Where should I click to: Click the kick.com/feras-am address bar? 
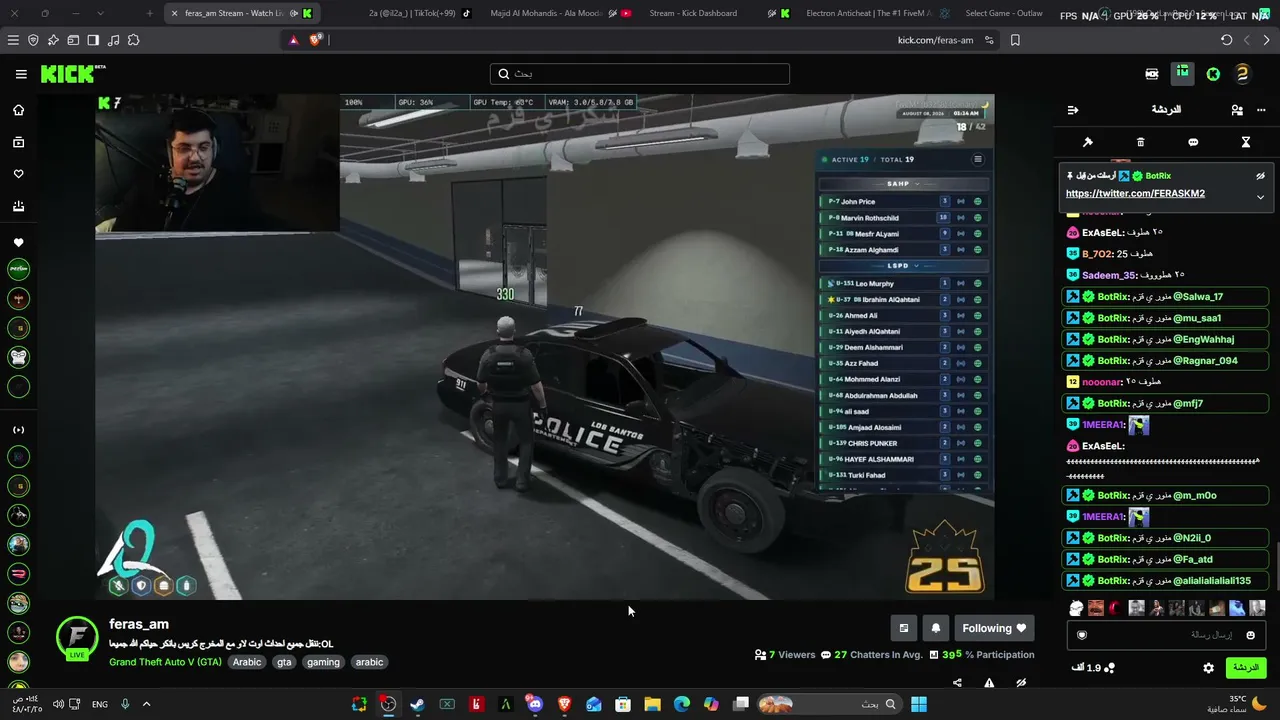tap(935, 40)
